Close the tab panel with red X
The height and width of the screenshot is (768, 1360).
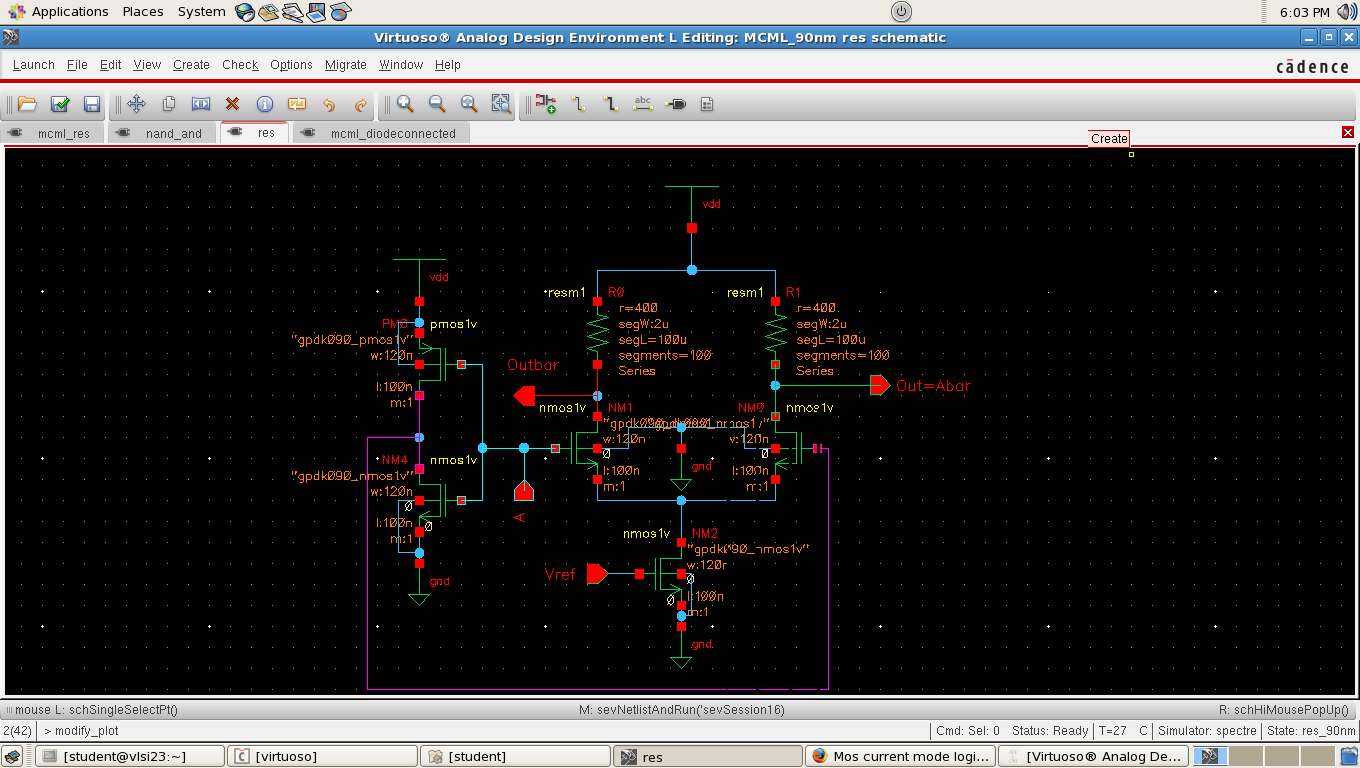[1348, 133]
